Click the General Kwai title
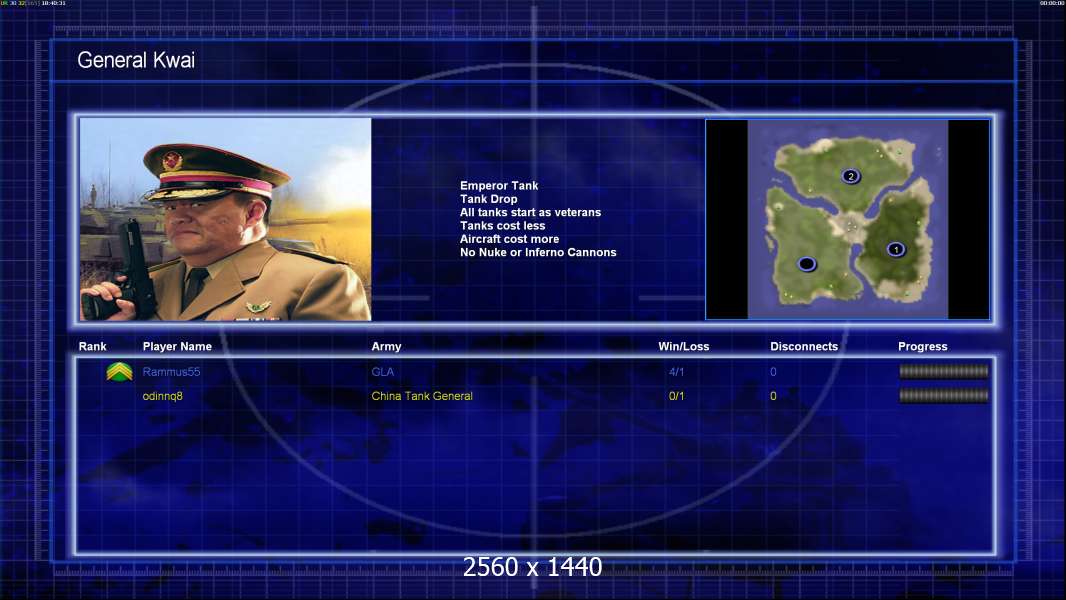The image size is (1066, 600). [x=136, y=60]
